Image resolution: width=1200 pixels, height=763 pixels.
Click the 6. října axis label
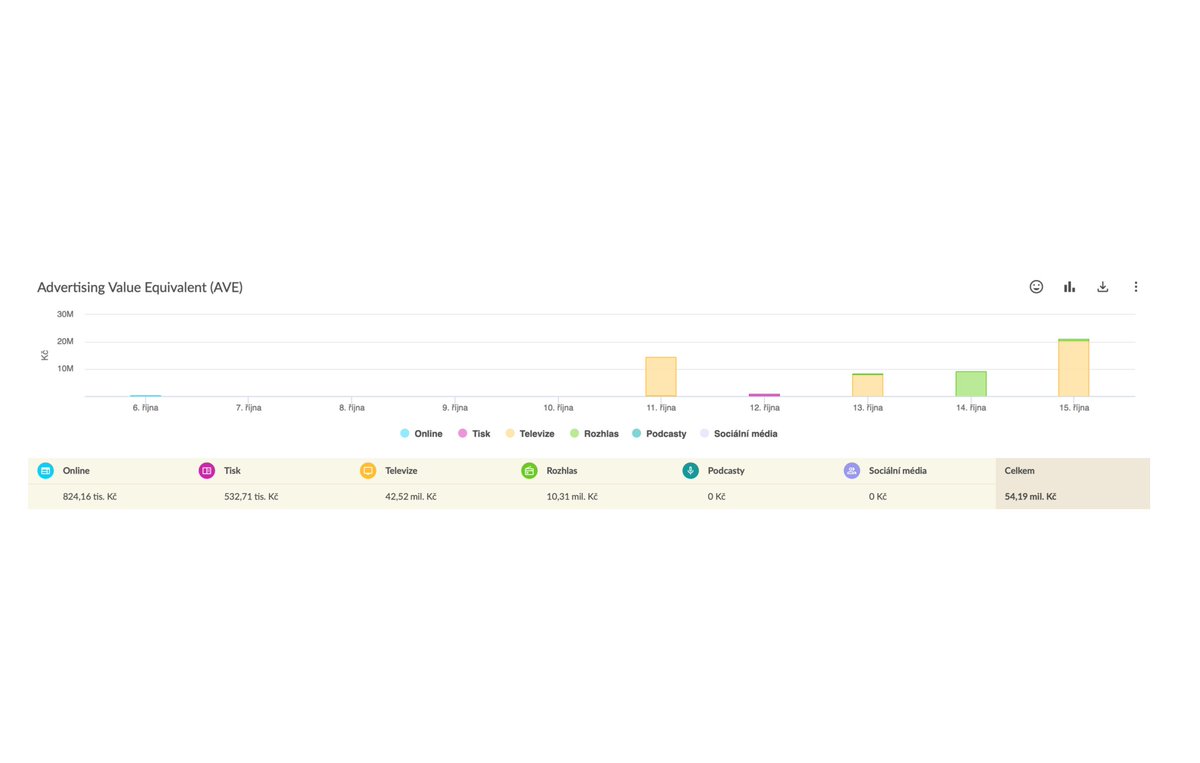tap(145, 408)
